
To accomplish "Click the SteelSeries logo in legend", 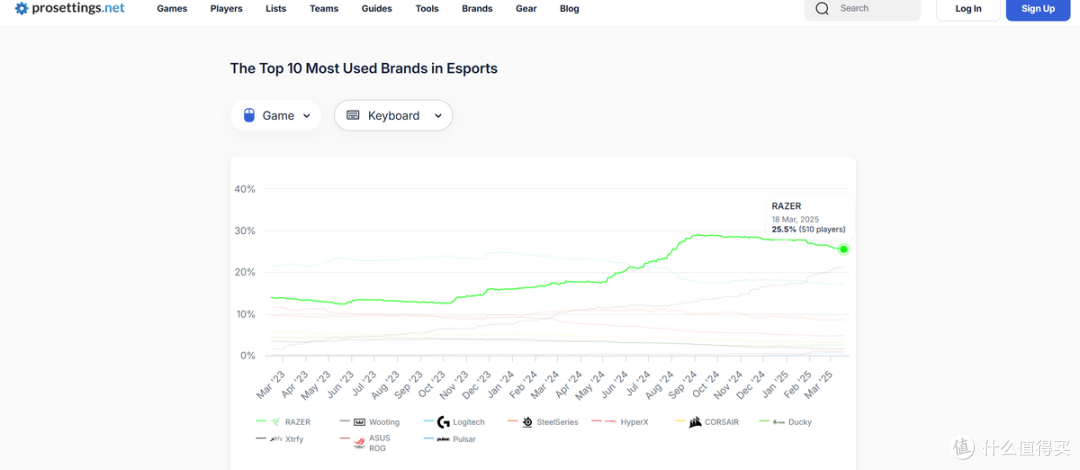I will point(527,422).
